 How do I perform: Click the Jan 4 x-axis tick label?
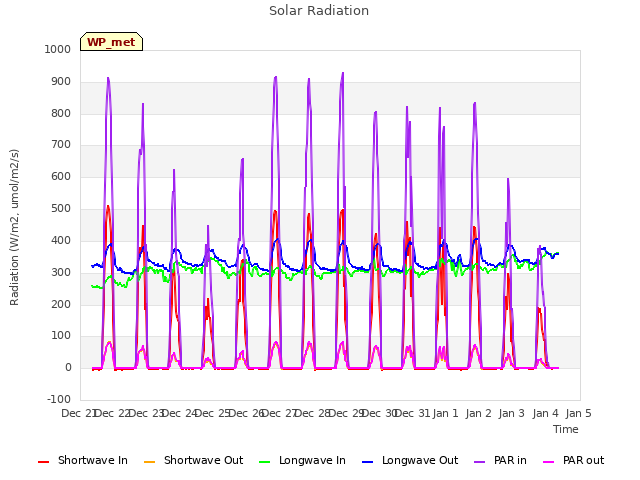click(x=545, y=413)
